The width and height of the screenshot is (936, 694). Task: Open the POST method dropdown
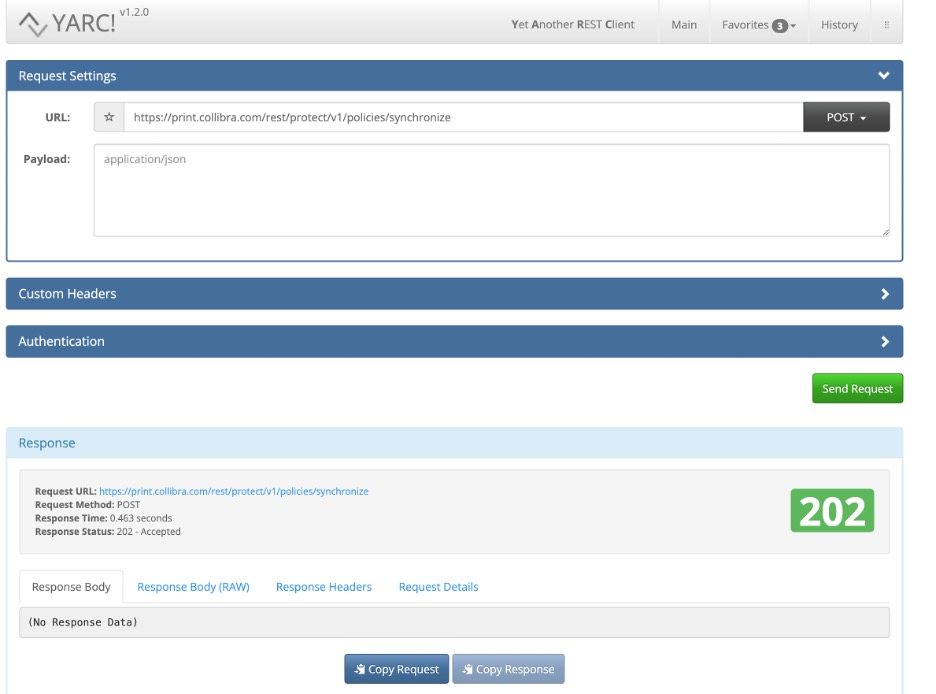pyautogui.click(x=845, y=117)
